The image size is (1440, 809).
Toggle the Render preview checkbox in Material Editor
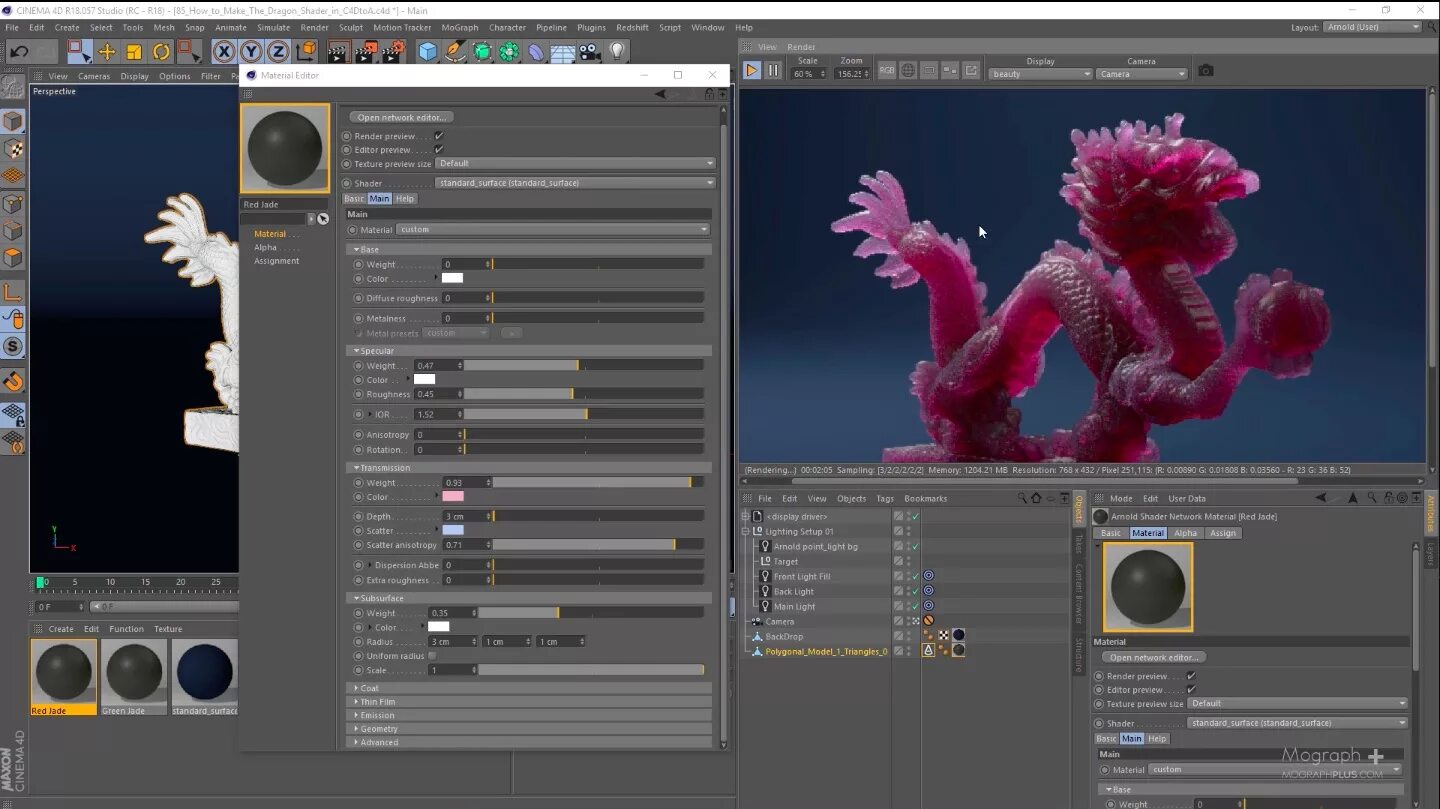[x=439, y=136]
